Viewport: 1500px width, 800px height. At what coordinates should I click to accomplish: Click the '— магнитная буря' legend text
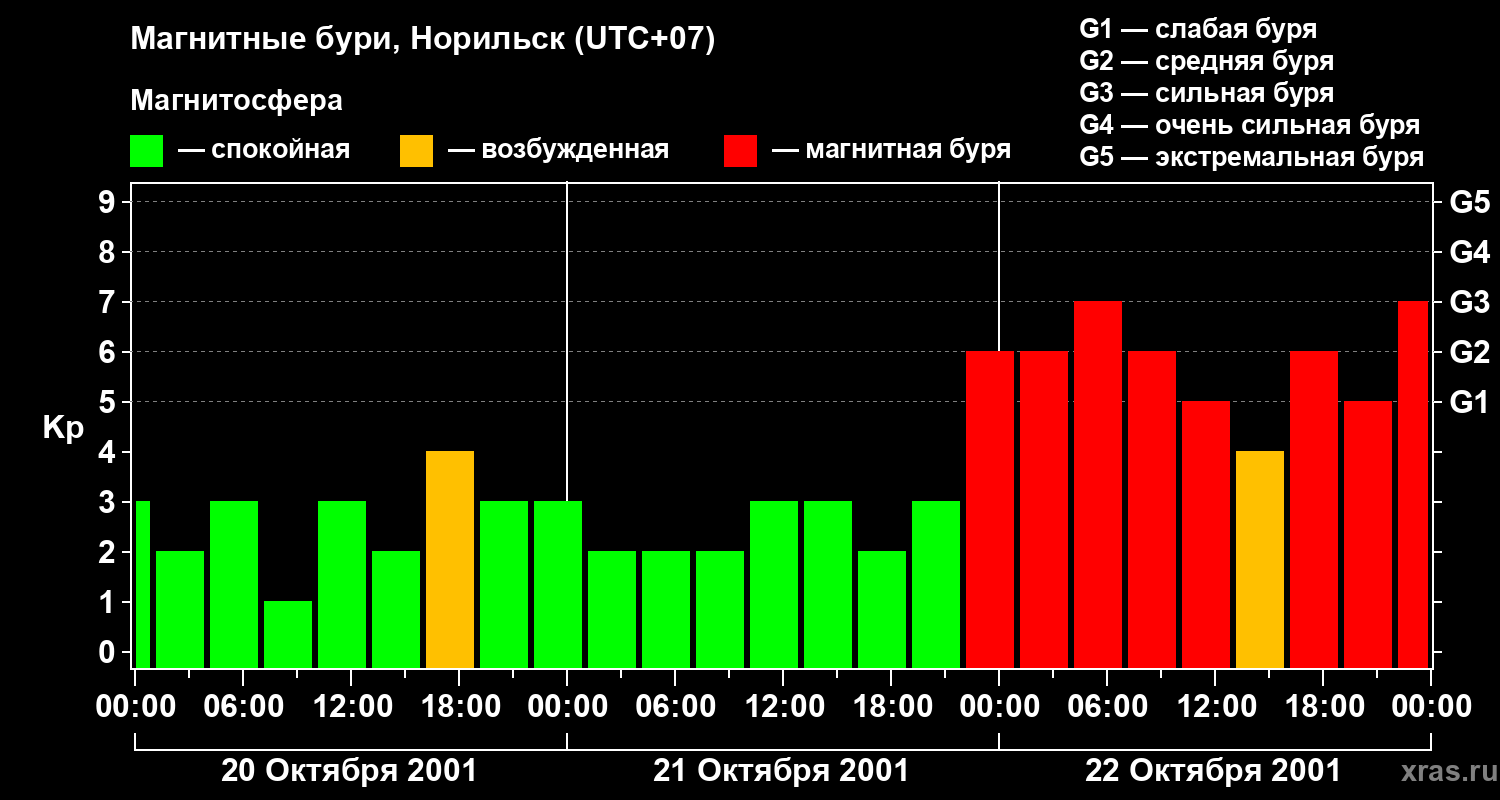point(891,150)
